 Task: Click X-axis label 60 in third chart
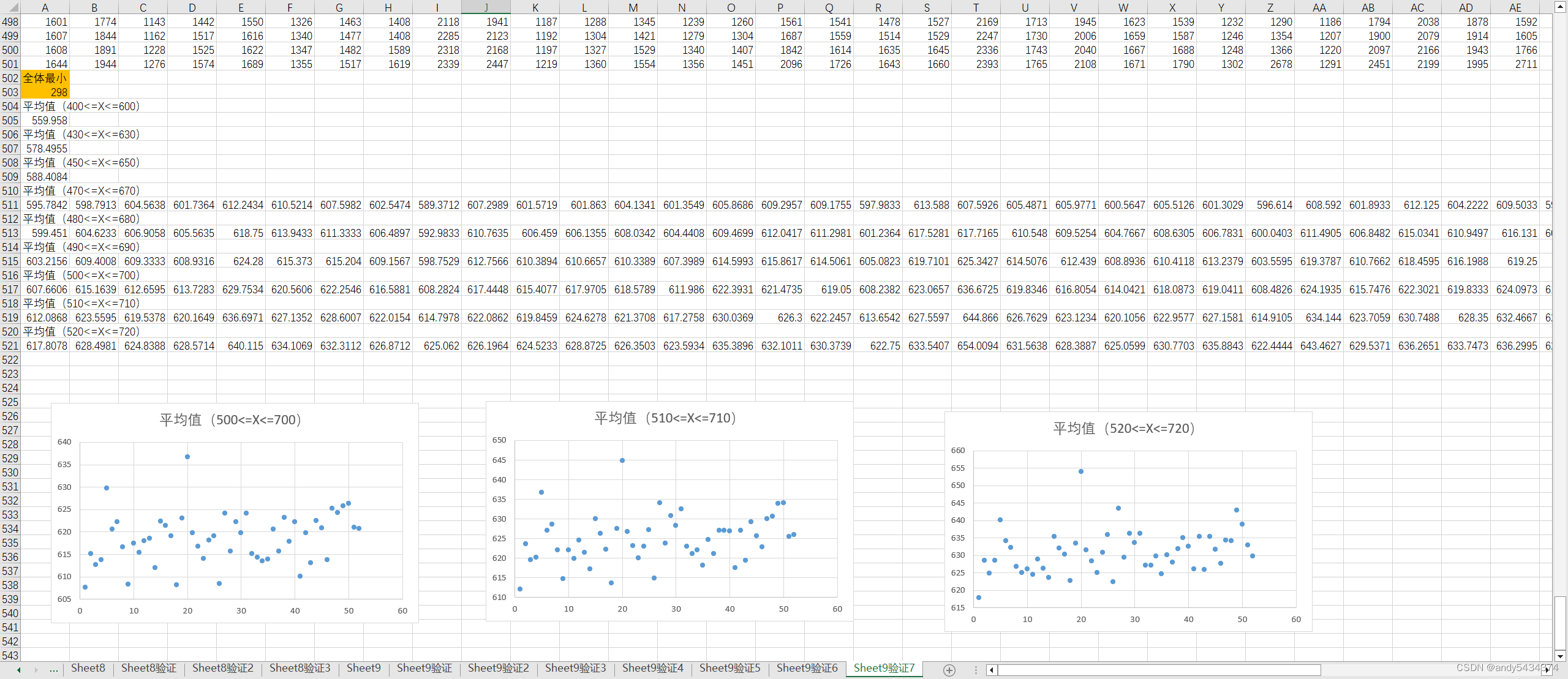pos(1296,620)
